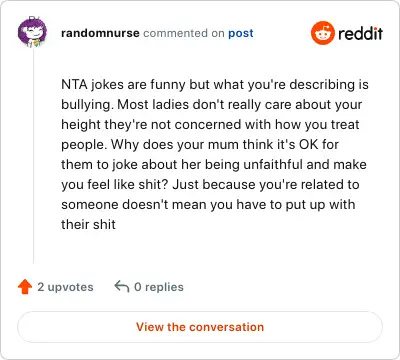400x360 pixels.
Task: Click the comment line starting with "bullying."
Action: tap(211, 105)
